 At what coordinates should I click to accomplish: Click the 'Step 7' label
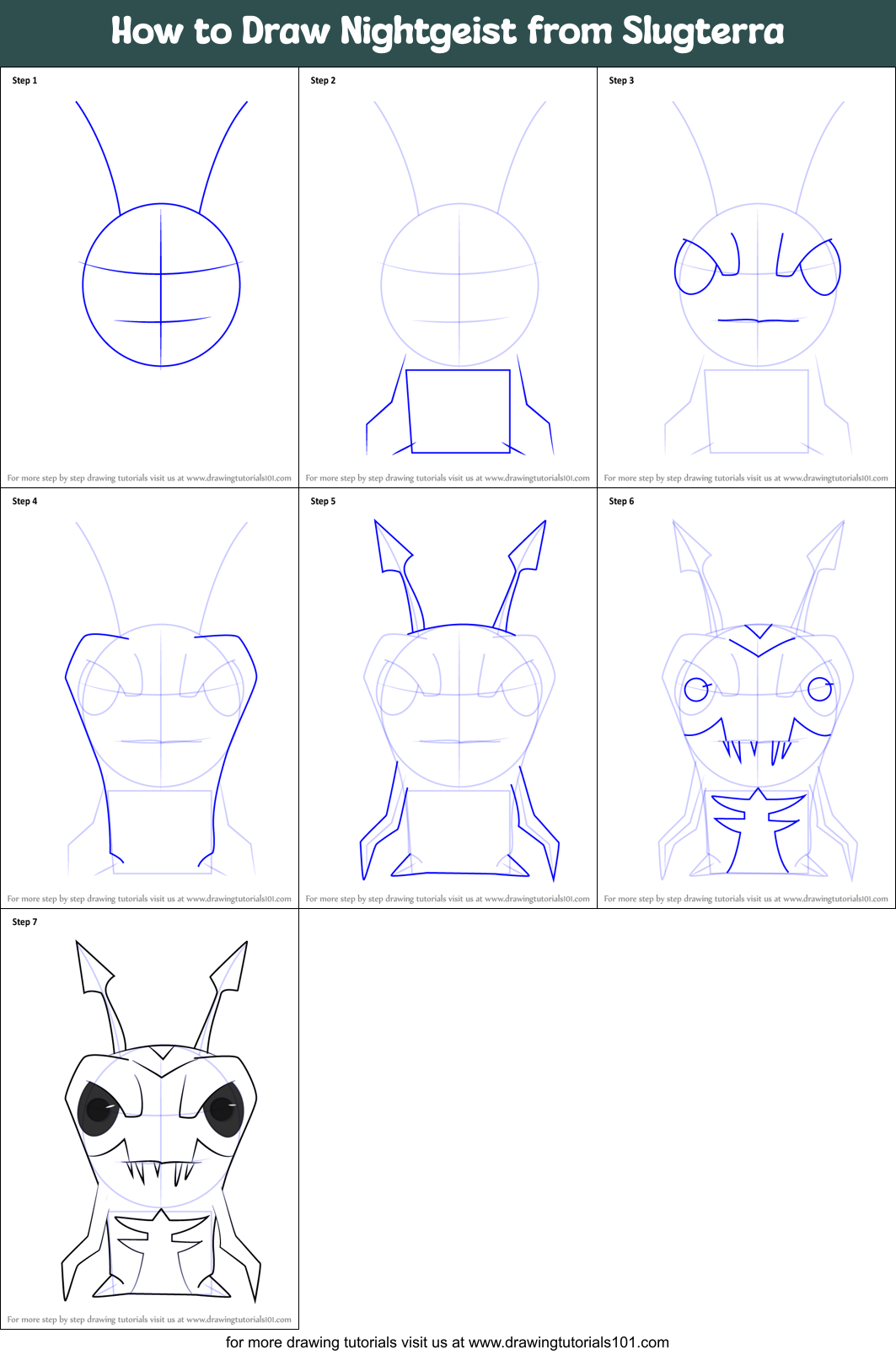coord(24,922)
